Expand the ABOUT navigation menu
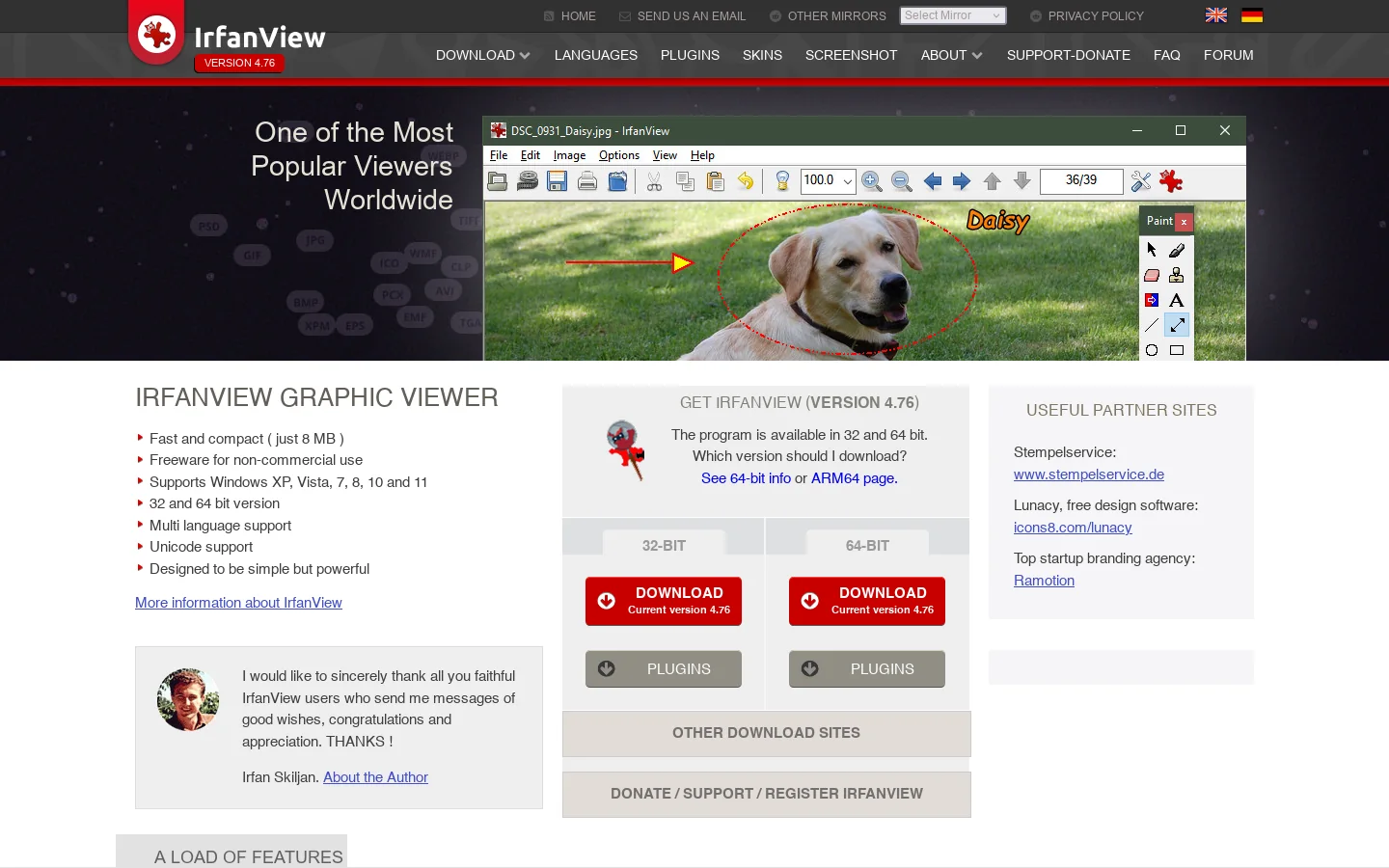1389x868 pixels. [x=951, y=55]
